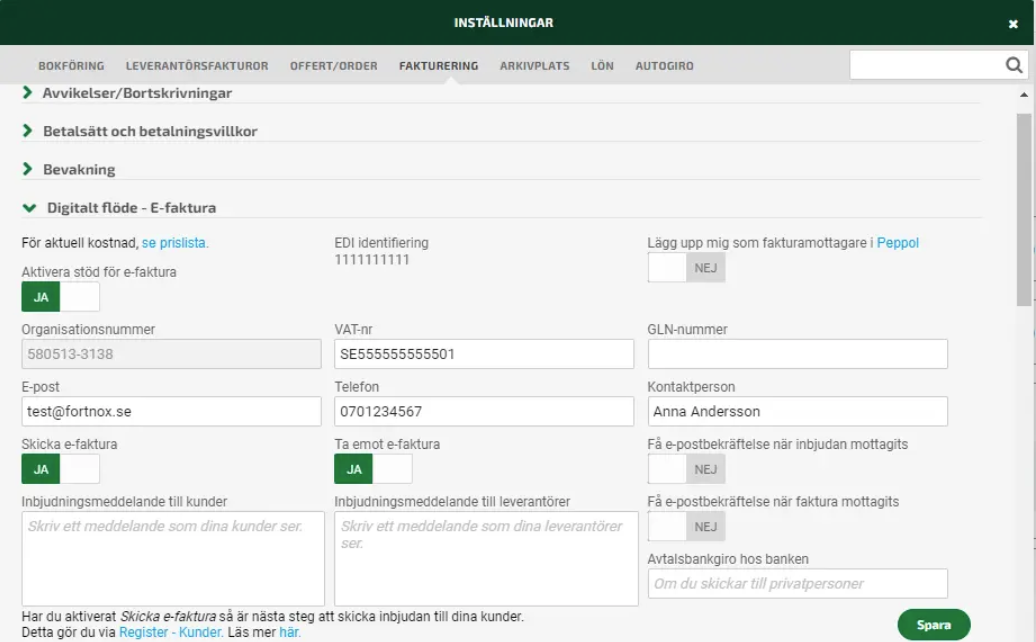The height and width of the screenshot is (642, 1036).
Task: Expand the Avvikelser/Bortskrivningar section
Action: (136, 93)
